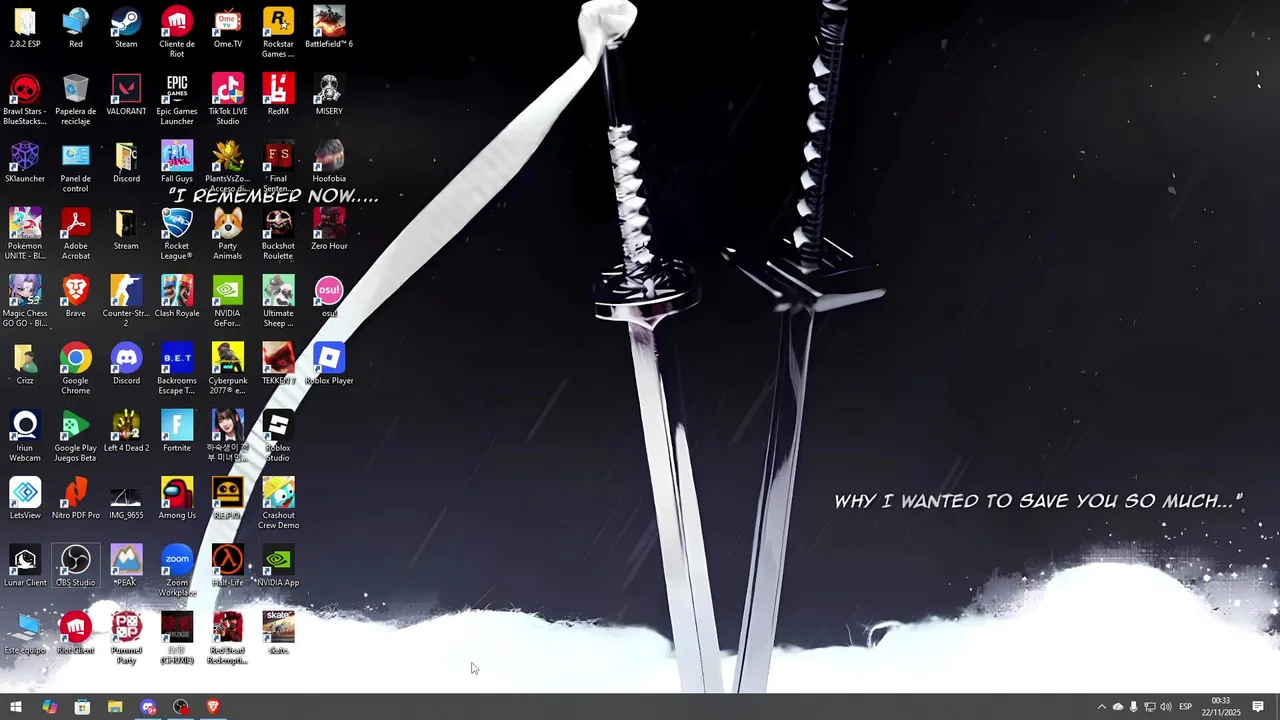Open Nitro PDF Pro shortcut
The height and width of the screenshot is (720, 1280).
(76, 498)
